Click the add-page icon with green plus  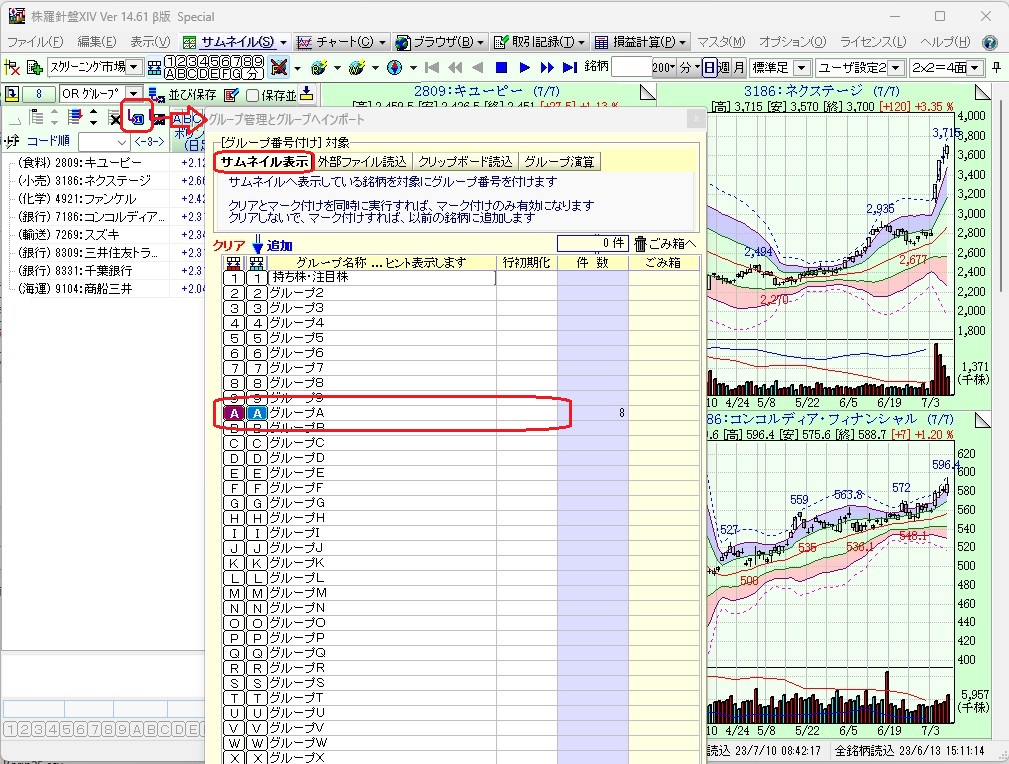35,67
